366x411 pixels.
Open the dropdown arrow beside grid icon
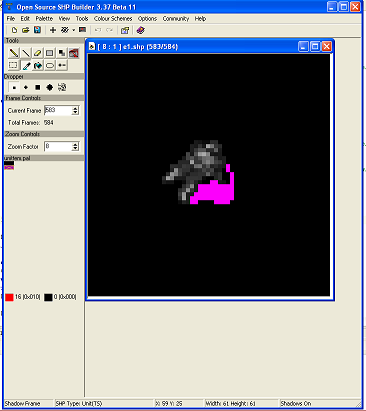click(x=74, y=30)
